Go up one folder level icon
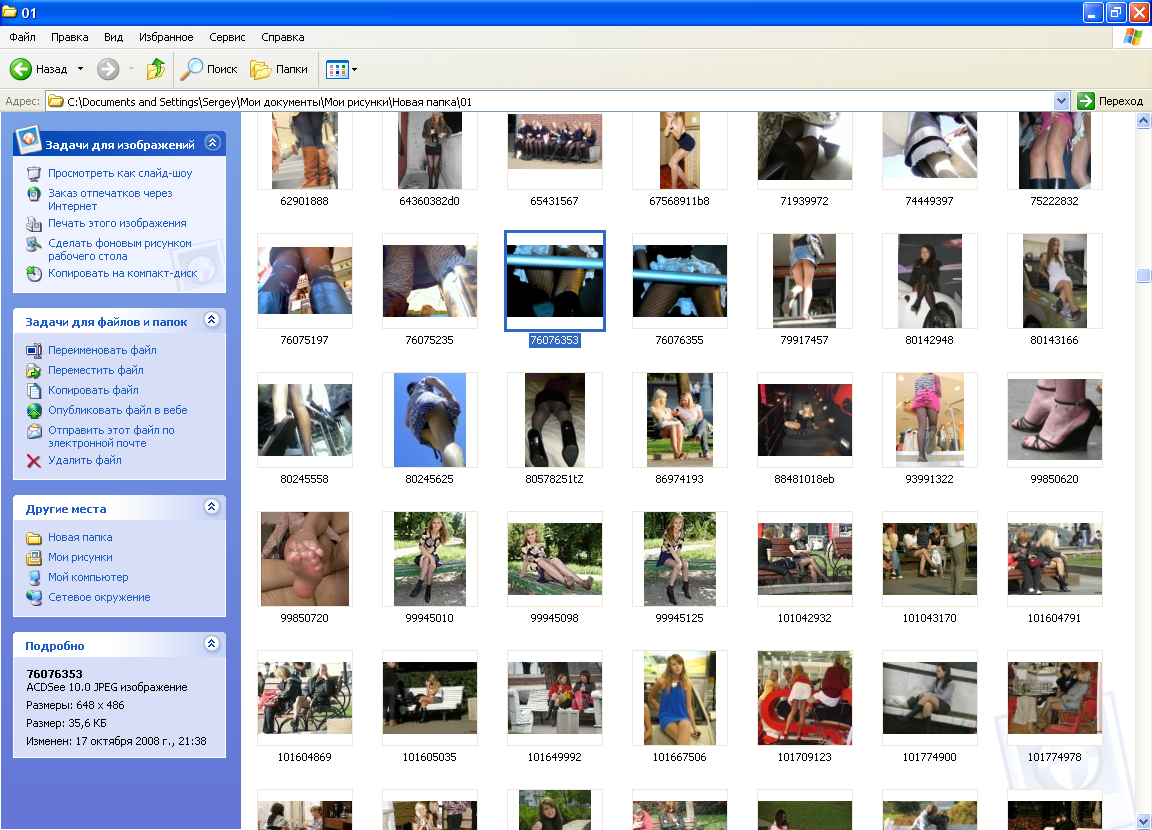Screen dimensions: 1152x830 (x=156, y=69)
